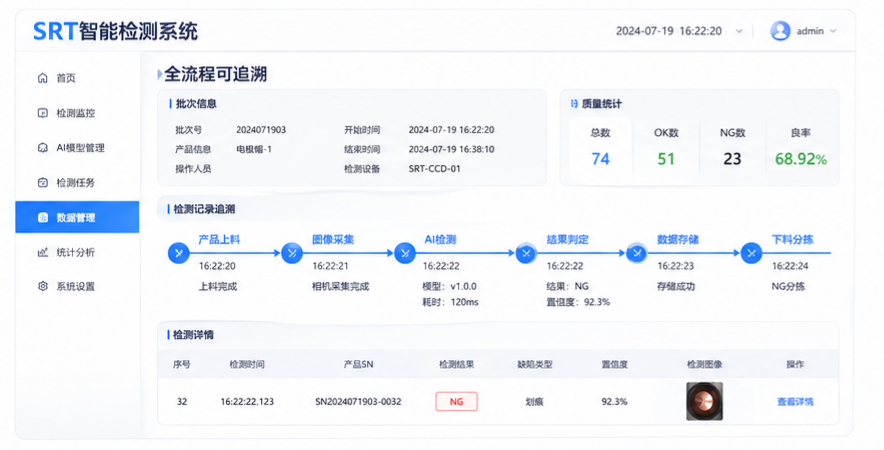This screenshot has width=884, height=450.
Task: Click product info 电极帽-1
Action: coord(254,149)
